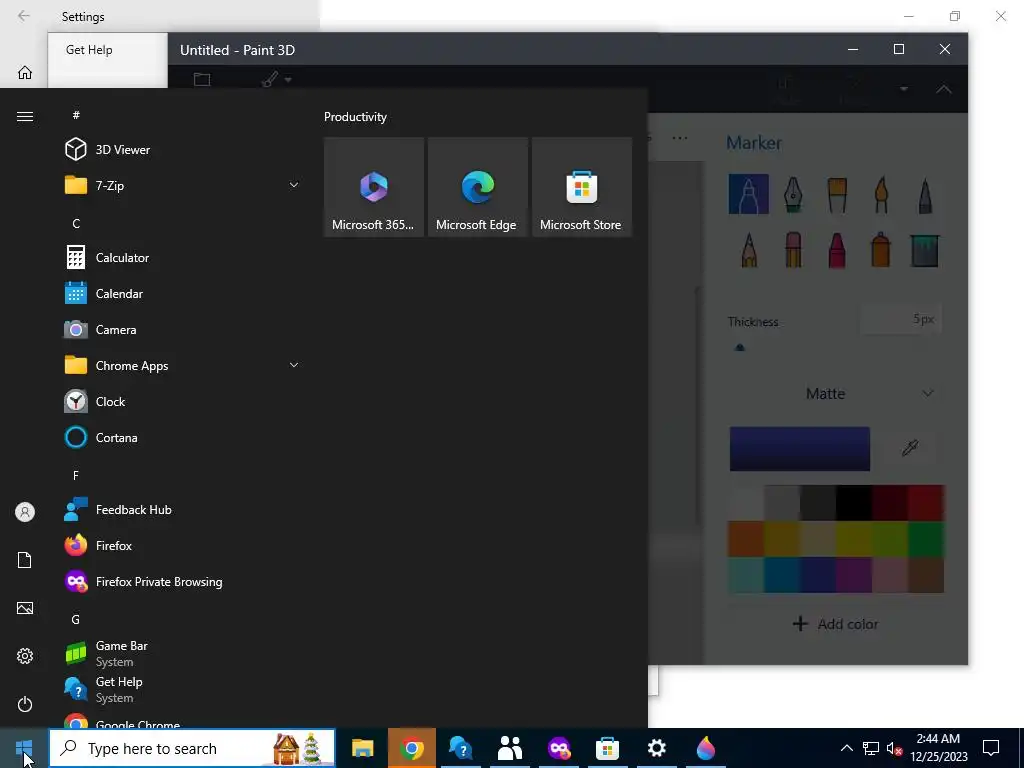The width and height of the screenshot is (1024, 768).
Task: Select the Oil brush in Paint 3D
Action: pos(837,194)
